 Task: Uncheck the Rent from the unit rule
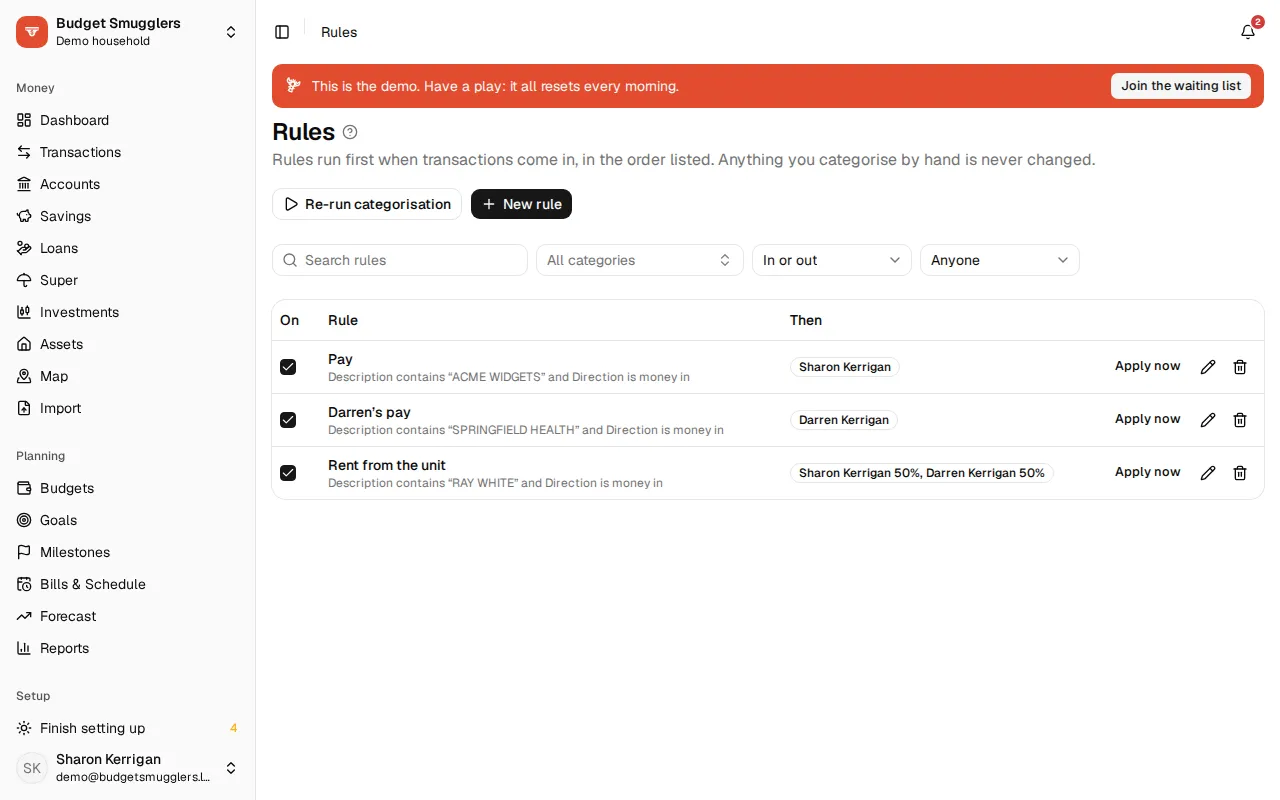click(x=288, y=473)
